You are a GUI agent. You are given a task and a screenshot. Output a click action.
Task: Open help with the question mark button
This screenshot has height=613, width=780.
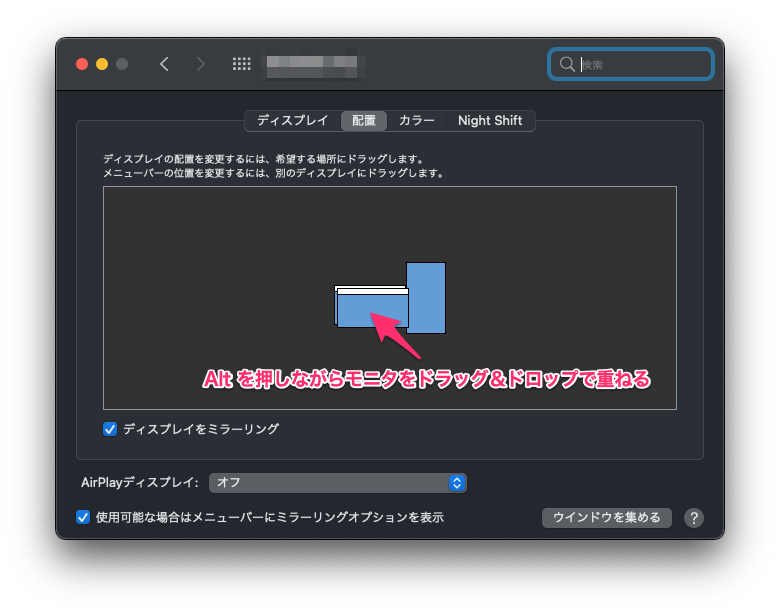tap(693, 518)
